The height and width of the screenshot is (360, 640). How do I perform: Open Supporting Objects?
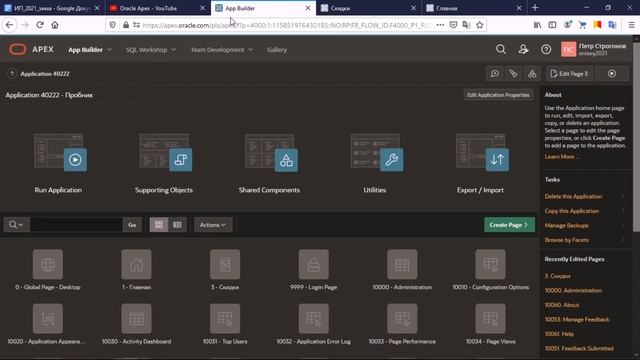[165, 152]
